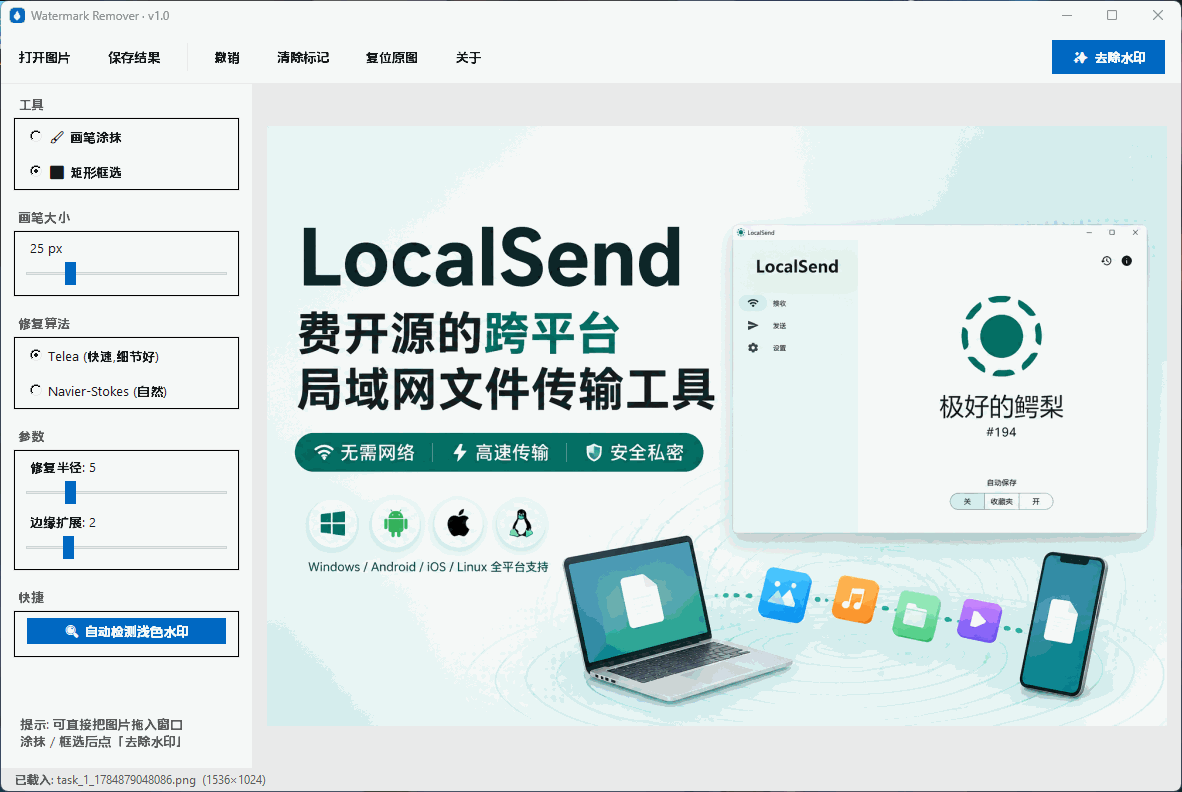1182x792 pixels.
Task: Click the shield icon beside 安全私密
Action: click(x=594, y=452)
